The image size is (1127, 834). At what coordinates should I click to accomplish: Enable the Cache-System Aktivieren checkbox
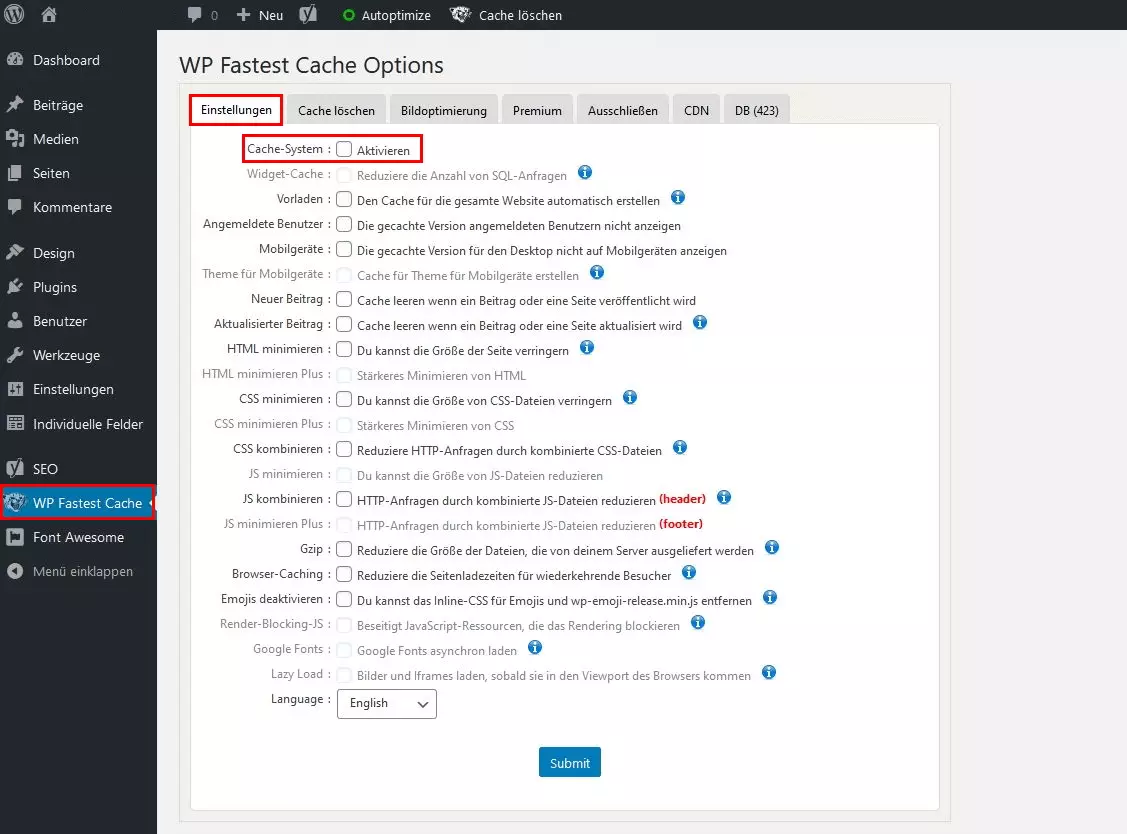344,149
